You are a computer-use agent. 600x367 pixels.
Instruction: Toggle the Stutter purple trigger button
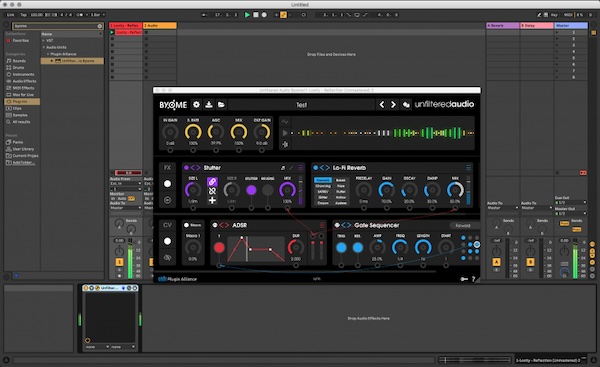(x=251, y=190)
